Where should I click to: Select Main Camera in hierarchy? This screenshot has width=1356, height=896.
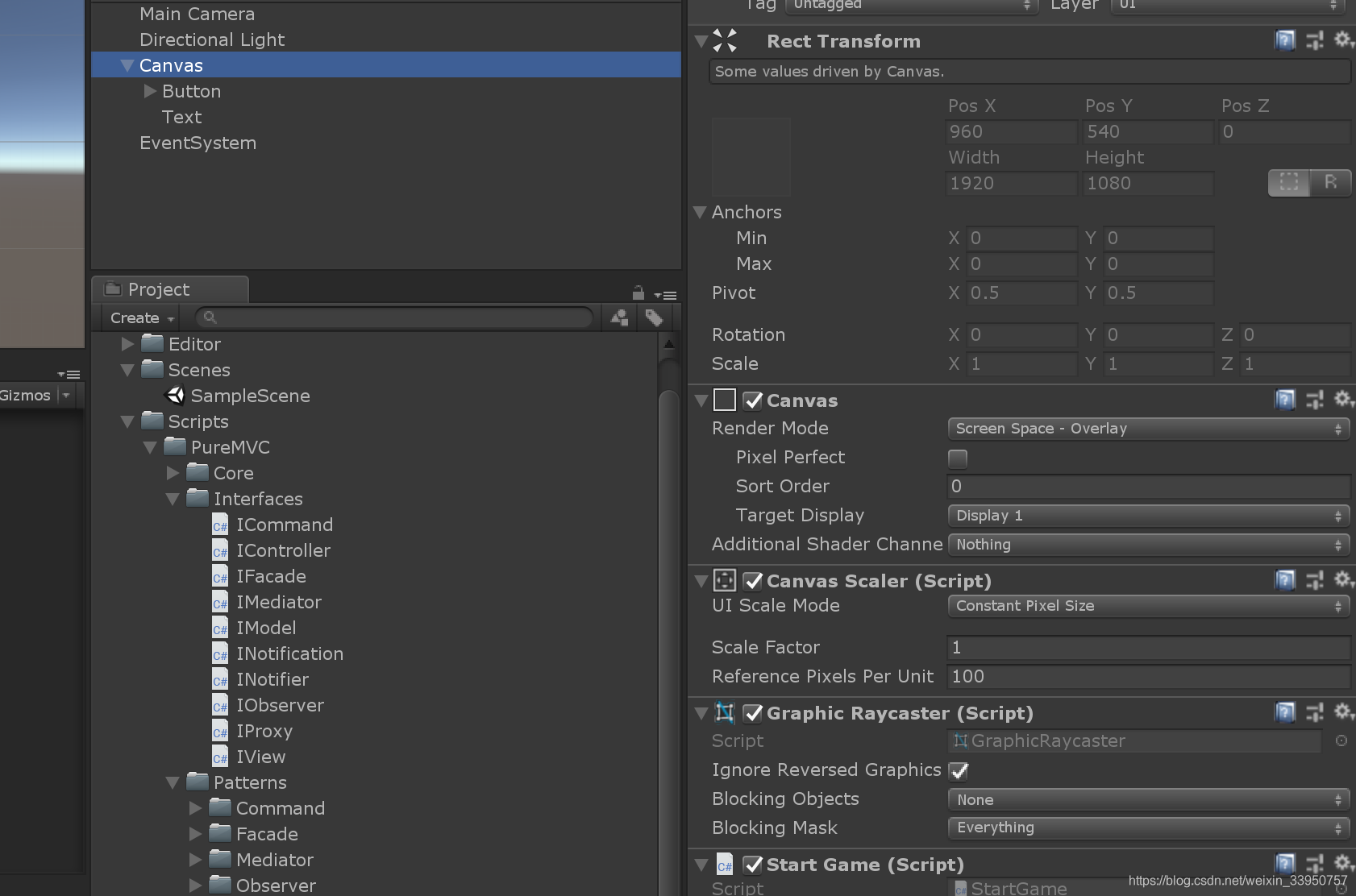[197, 14]
